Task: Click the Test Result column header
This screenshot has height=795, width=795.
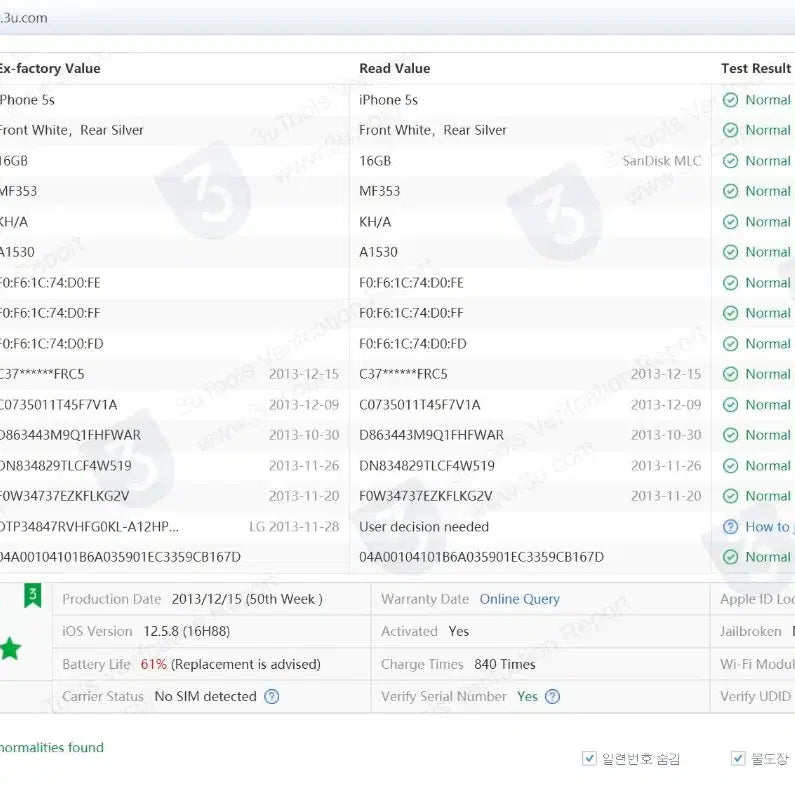Action: click(756, 68)
